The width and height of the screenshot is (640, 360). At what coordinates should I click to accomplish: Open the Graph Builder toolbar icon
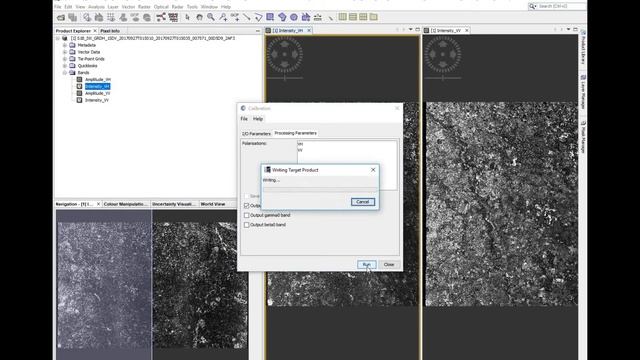pos(161,17)
